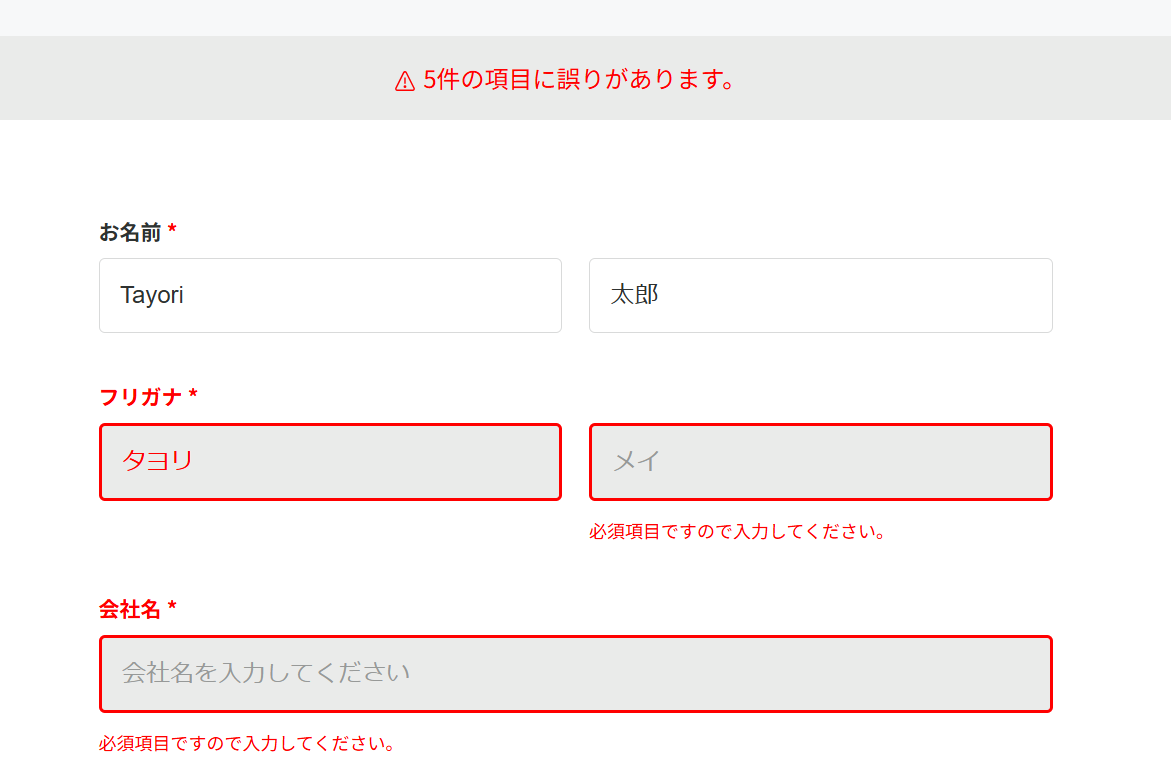Click the empty space below the タヨリ field

pos(330,532)
